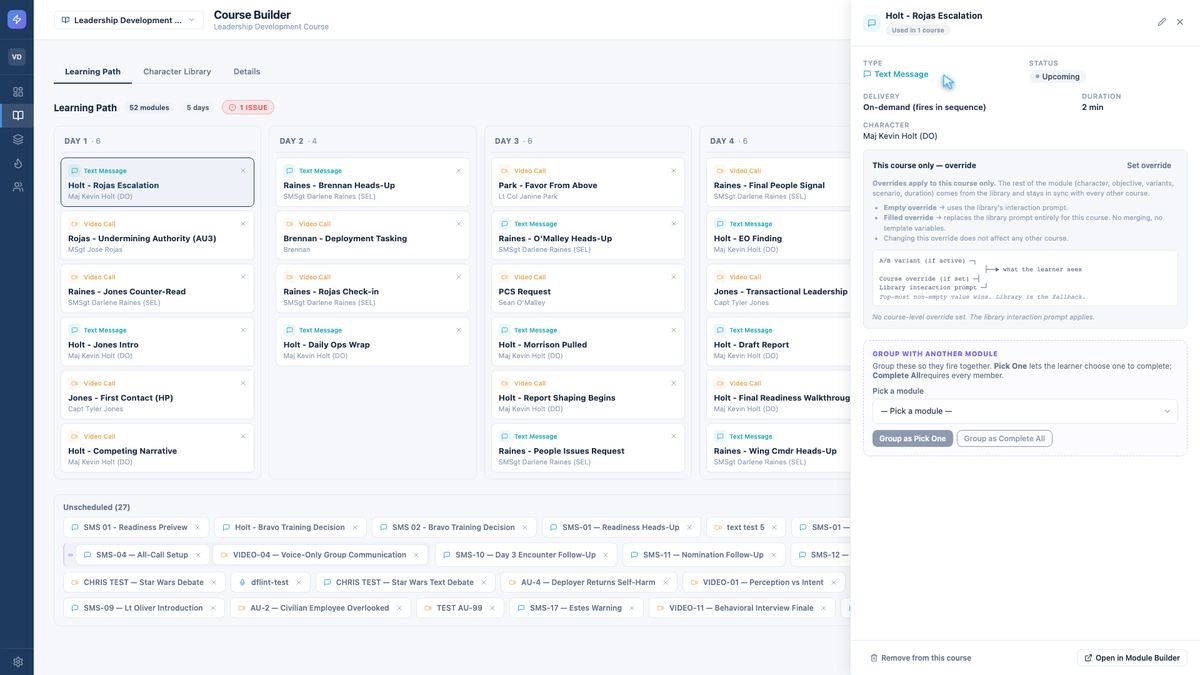Switch to the Learning Path tab
This screenshot has width=1200, height=675.
[x=93, y=72]
